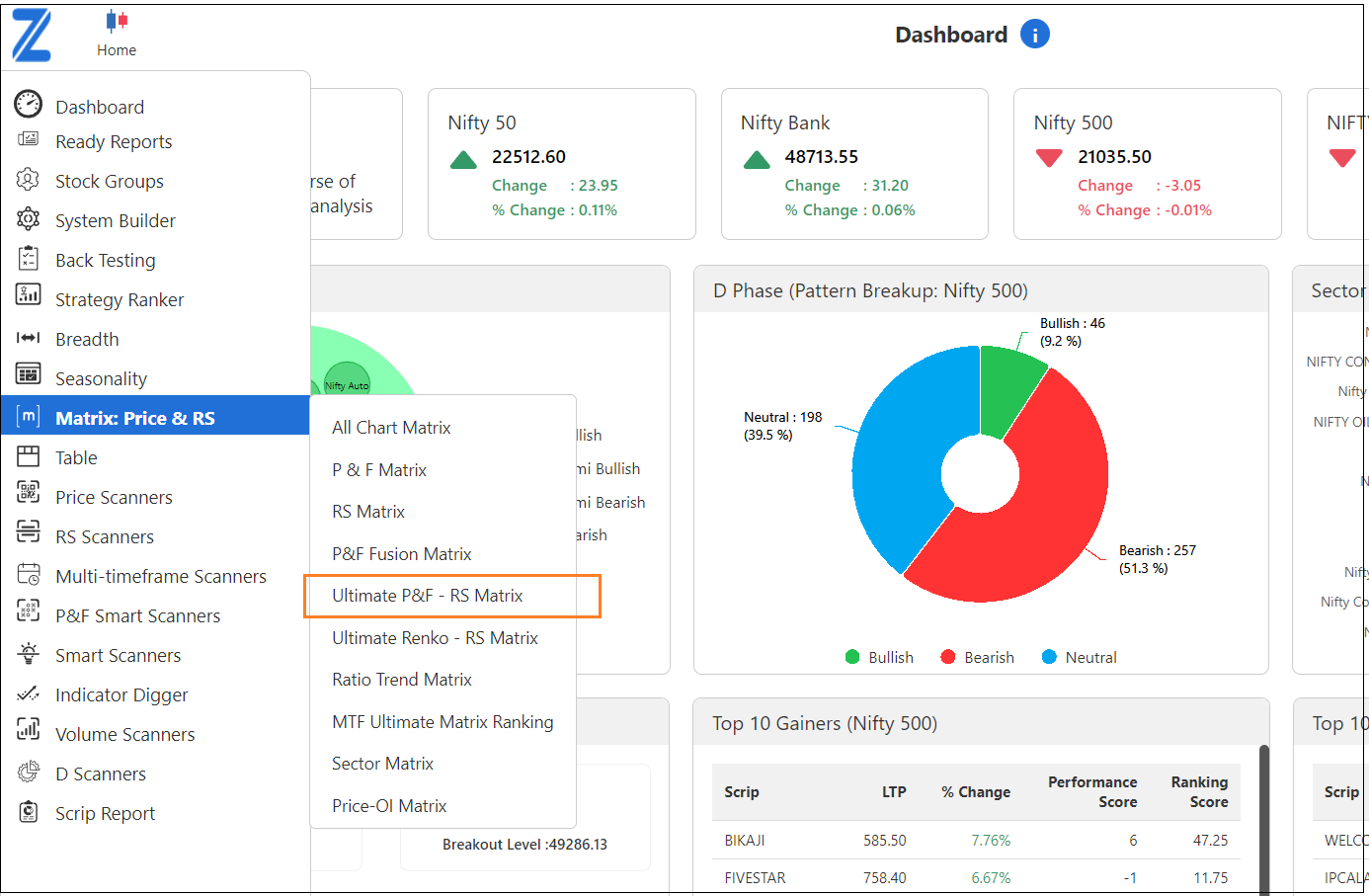Click Nifty 500 value 21035.50
This screenshot has width=1369, height=896.
point(1114,157)
